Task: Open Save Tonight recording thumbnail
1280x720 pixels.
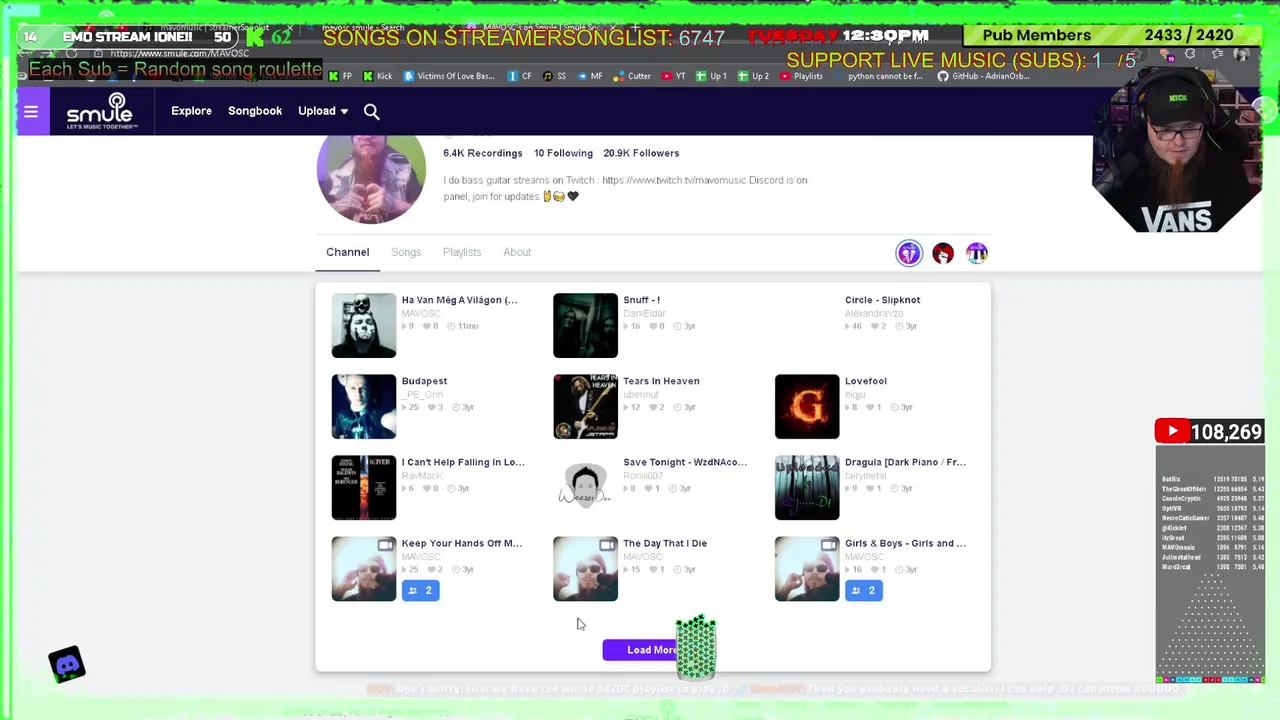Action: (585, 488)
